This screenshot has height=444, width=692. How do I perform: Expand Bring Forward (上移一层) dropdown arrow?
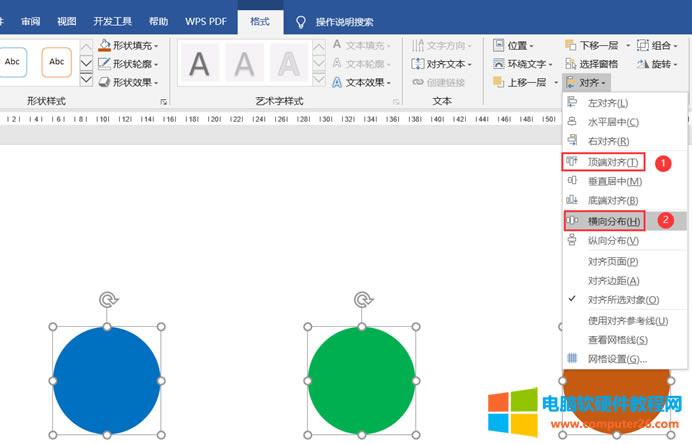point(556,82)
